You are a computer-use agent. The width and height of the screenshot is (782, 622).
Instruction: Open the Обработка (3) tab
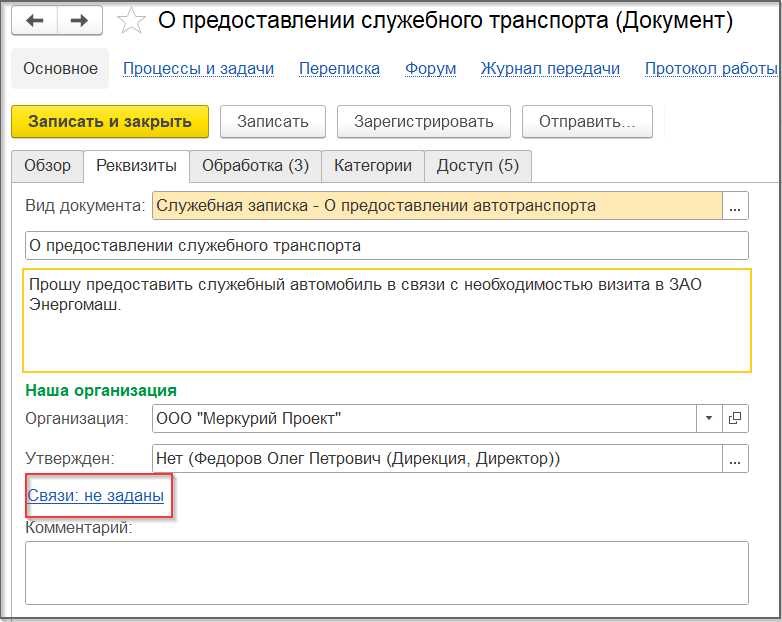point(255,165)
